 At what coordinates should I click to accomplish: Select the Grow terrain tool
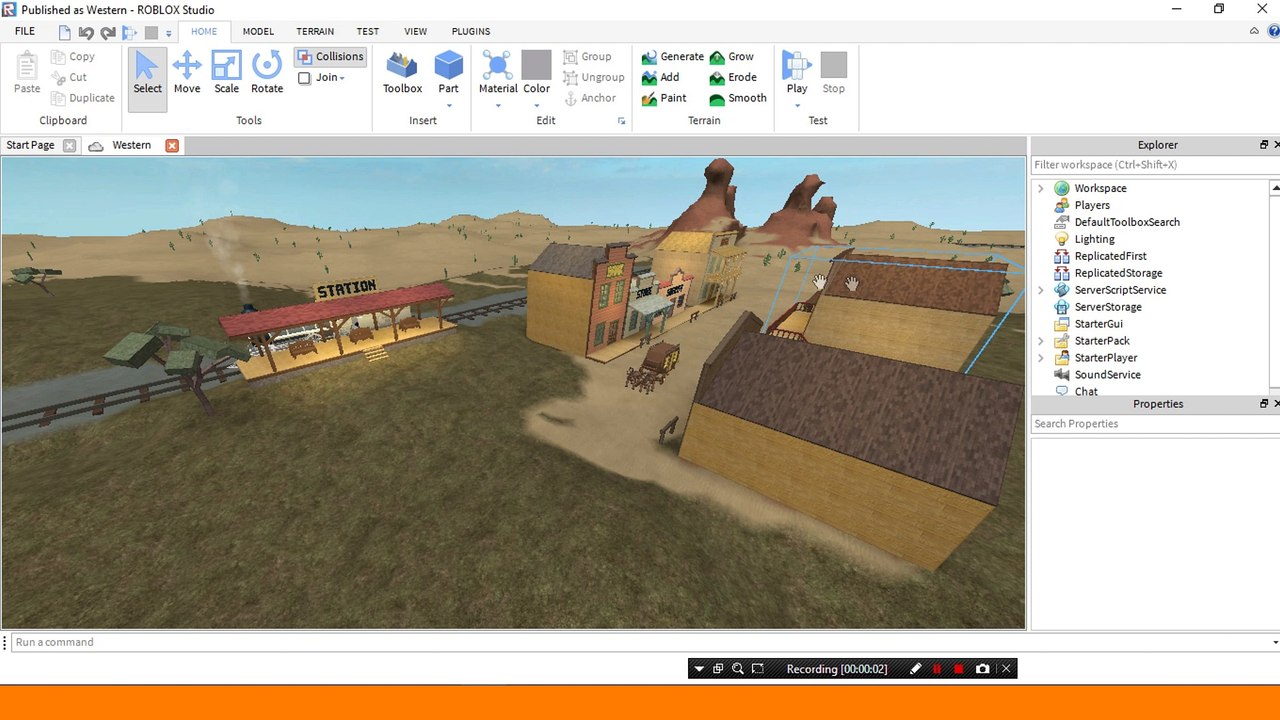(732, 57)
